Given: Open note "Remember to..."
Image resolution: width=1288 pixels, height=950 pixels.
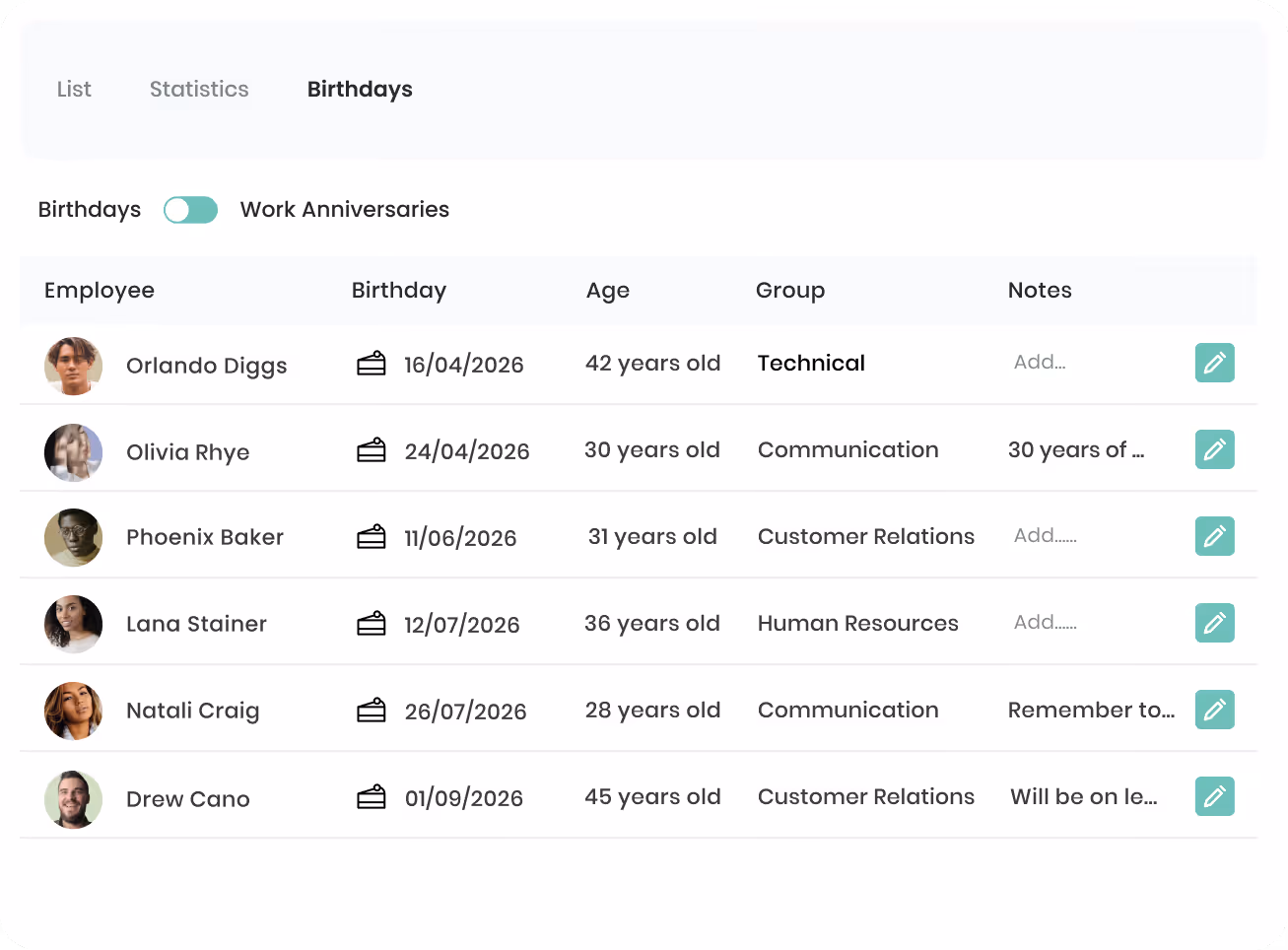Looking at the screenshot, I should [1092, 710].
